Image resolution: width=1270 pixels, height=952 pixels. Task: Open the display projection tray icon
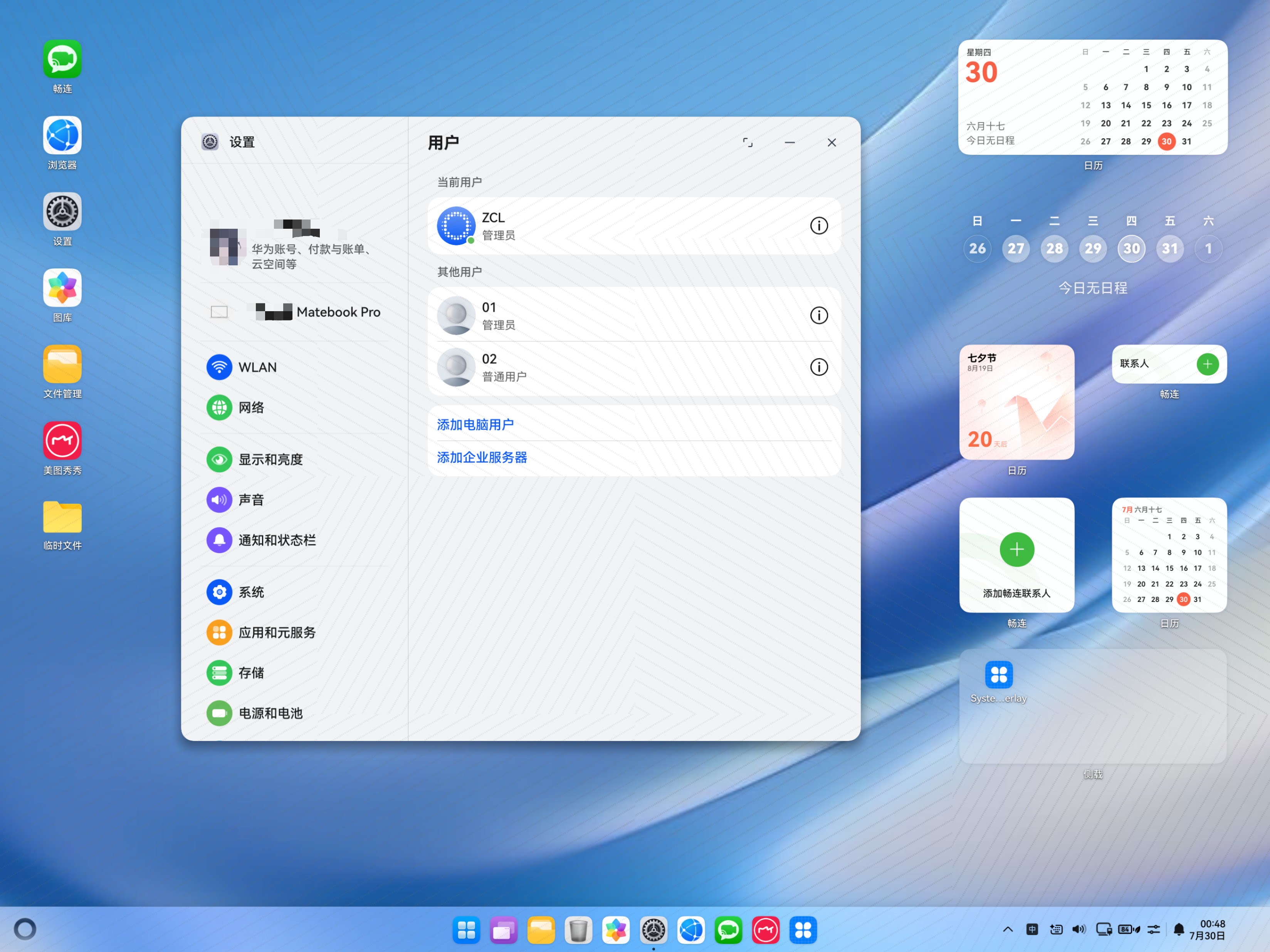click(1104, 930)
